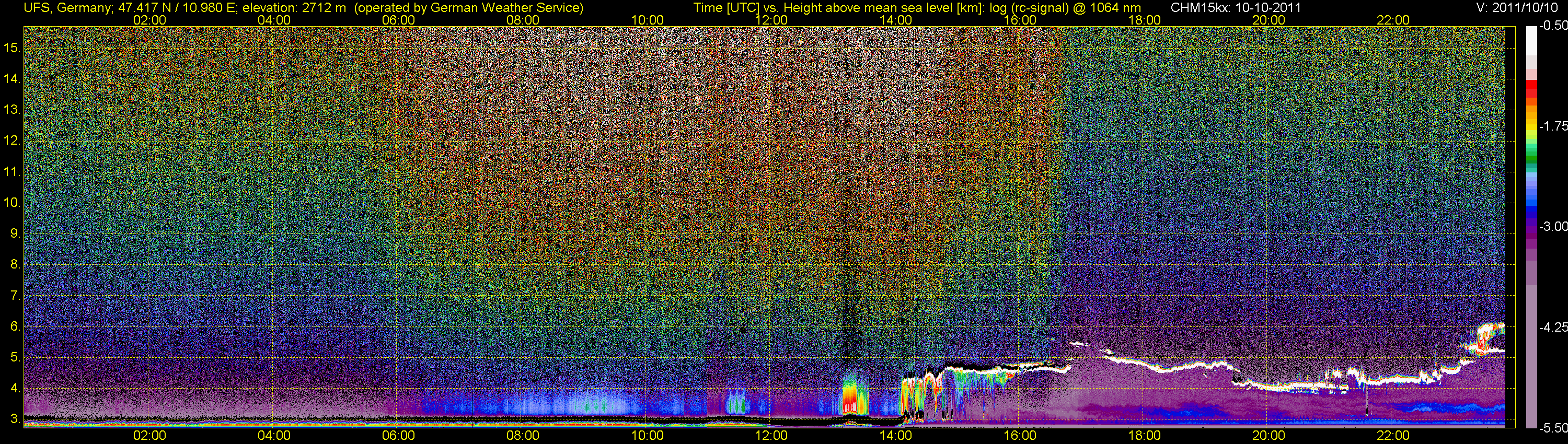Select '(operated by German Weather Service)' text
This screenshot has width=1568, height=444.
pyautogui.click(x=468, y=8)
